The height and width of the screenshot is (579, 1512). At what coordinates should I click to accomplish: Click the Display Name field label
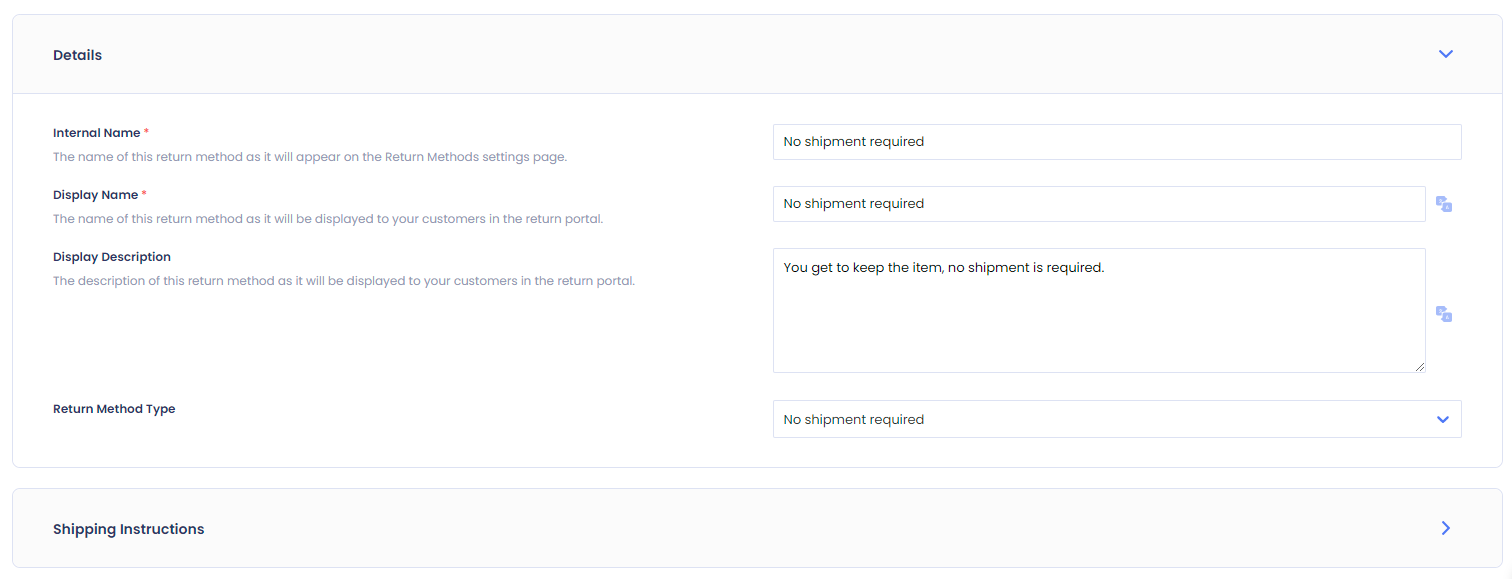(96, 195)
